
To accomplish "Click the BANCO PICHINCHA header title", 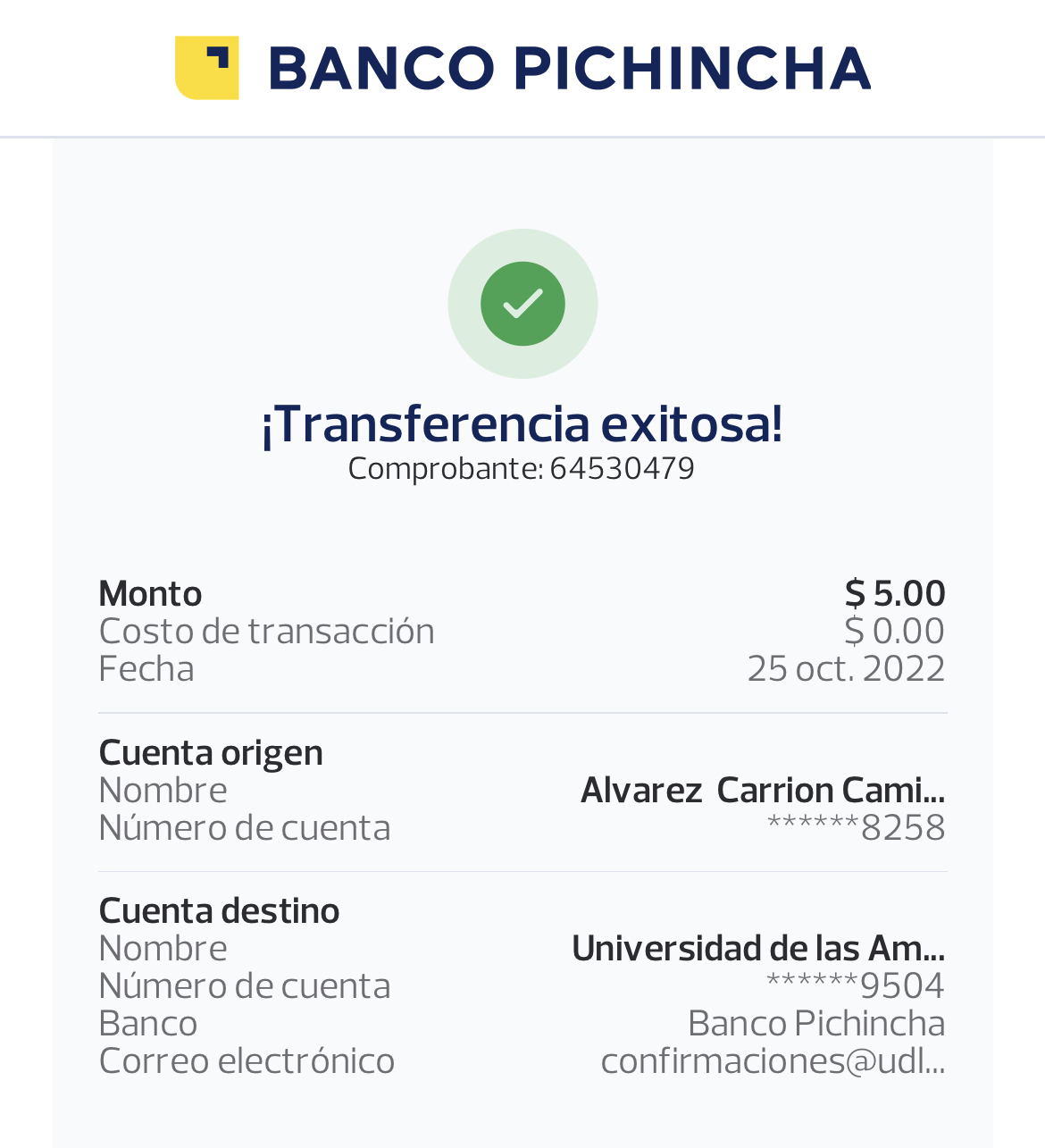I will tap(569, 69).
